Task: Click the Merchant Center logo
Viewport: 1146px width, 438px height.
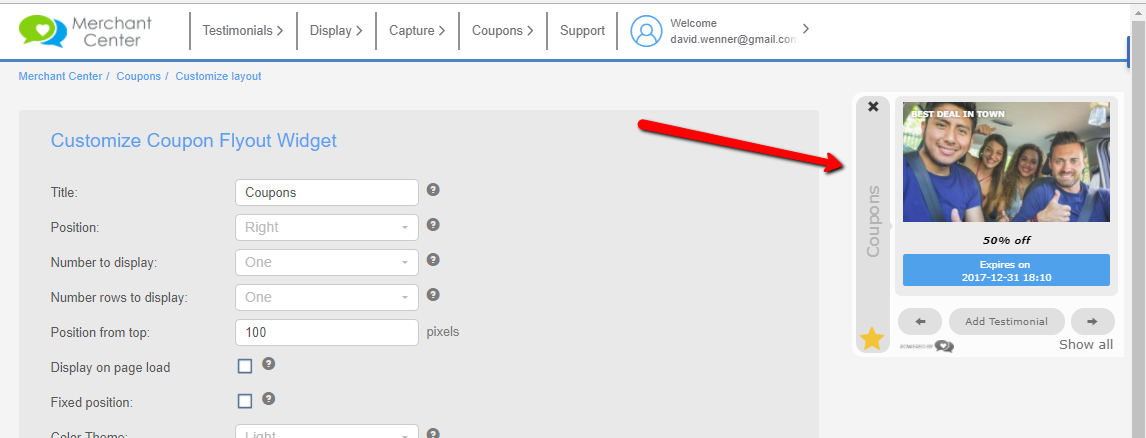Action: (x=85, y=31)
